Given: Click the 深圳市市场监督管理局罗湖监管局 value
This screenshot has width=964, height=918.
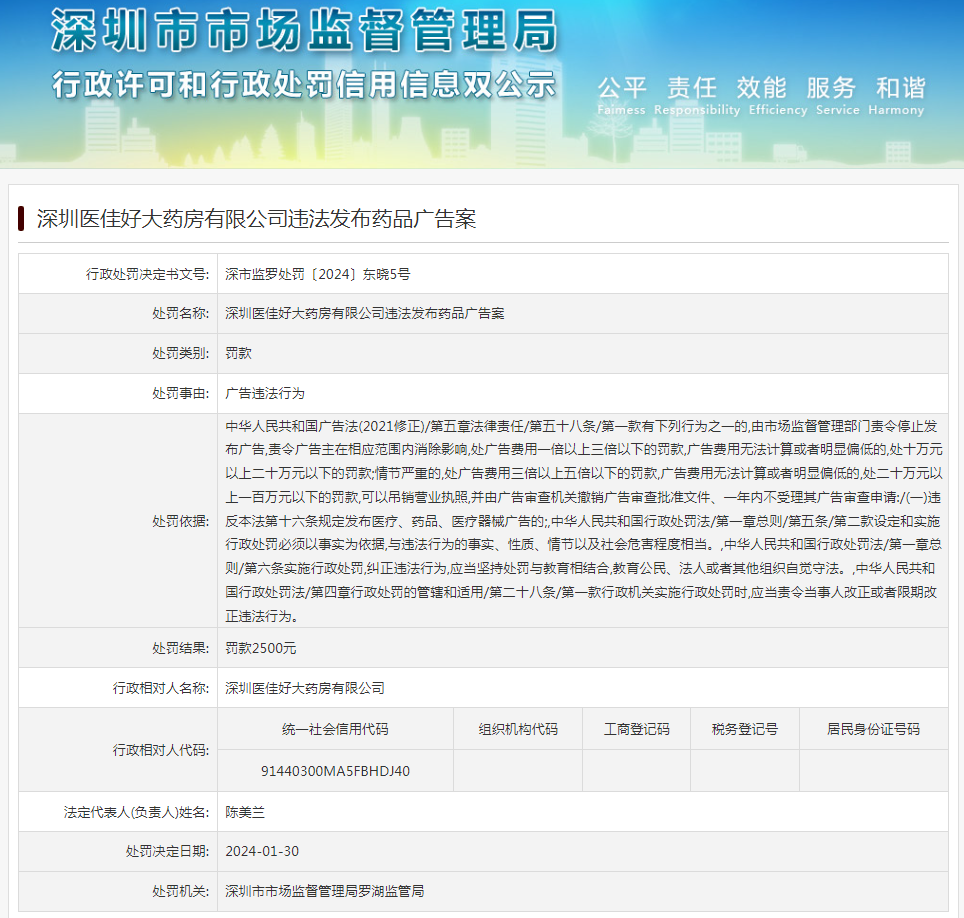Looking at the screenshot, I should click(x=325, y=892).
